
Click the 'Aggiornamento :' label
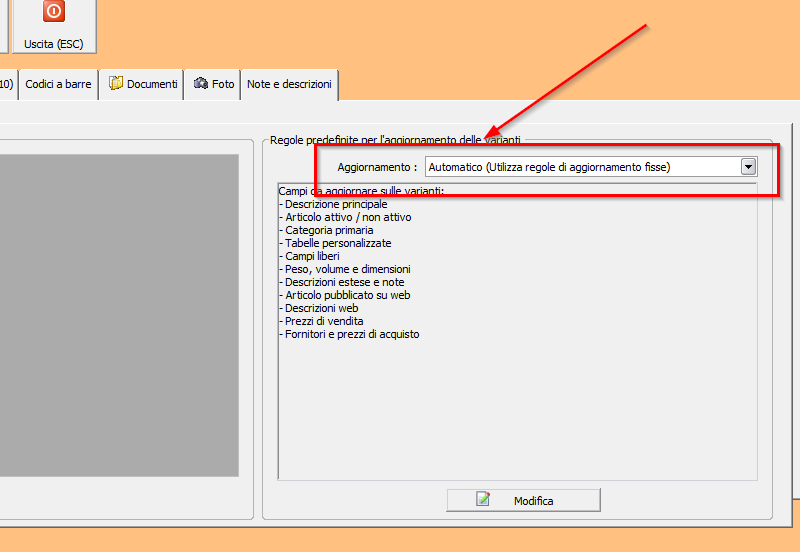(x=377, y=167)
